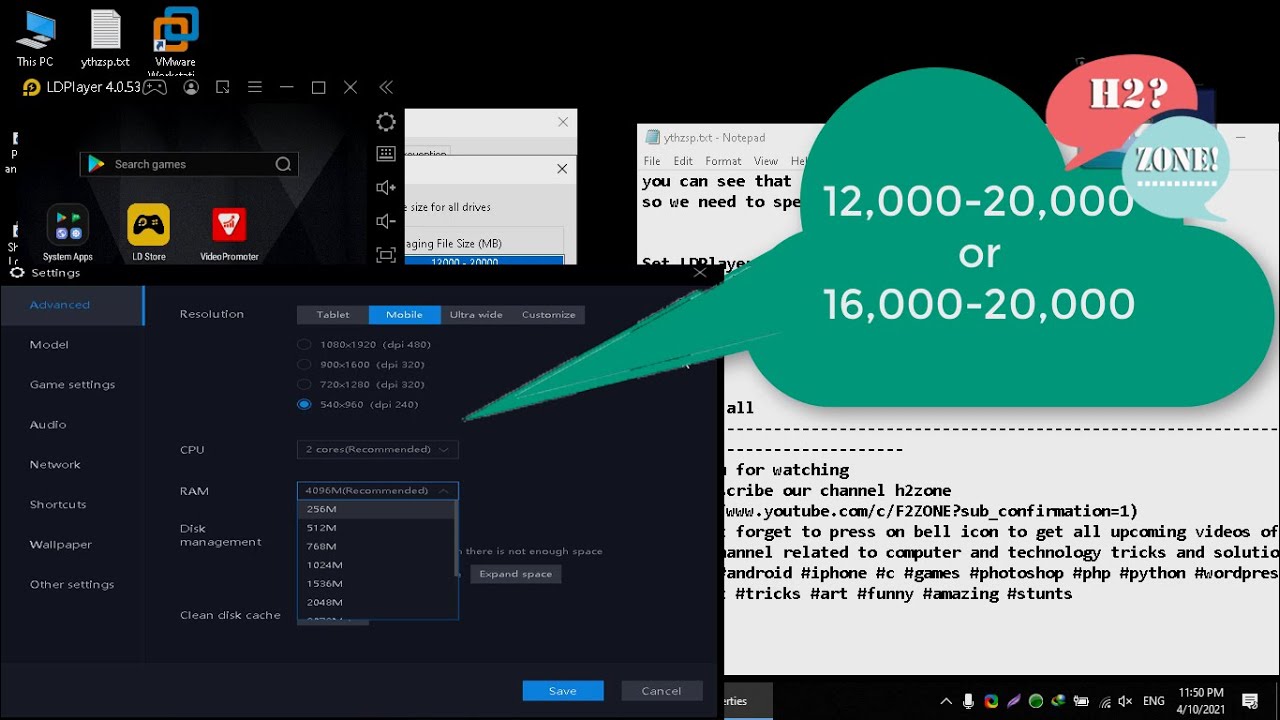Open the Advanced settings section
The width and height of the screenshot is (1280, 720).
(72, 304)
